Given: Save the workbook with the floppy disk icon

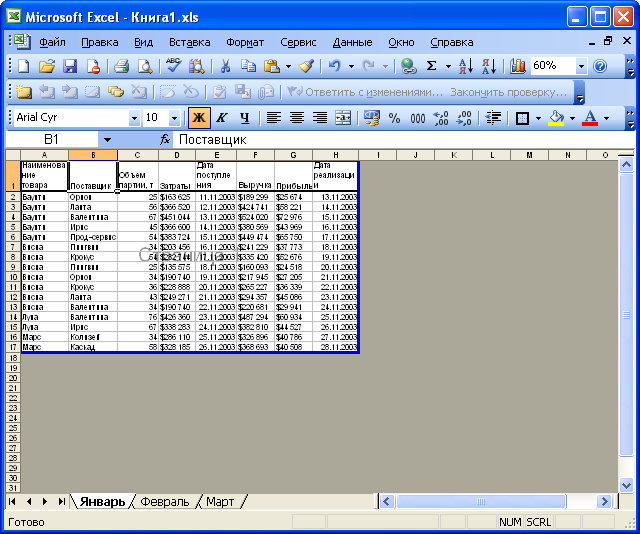Looking at the screenshot, I should 70,66.
